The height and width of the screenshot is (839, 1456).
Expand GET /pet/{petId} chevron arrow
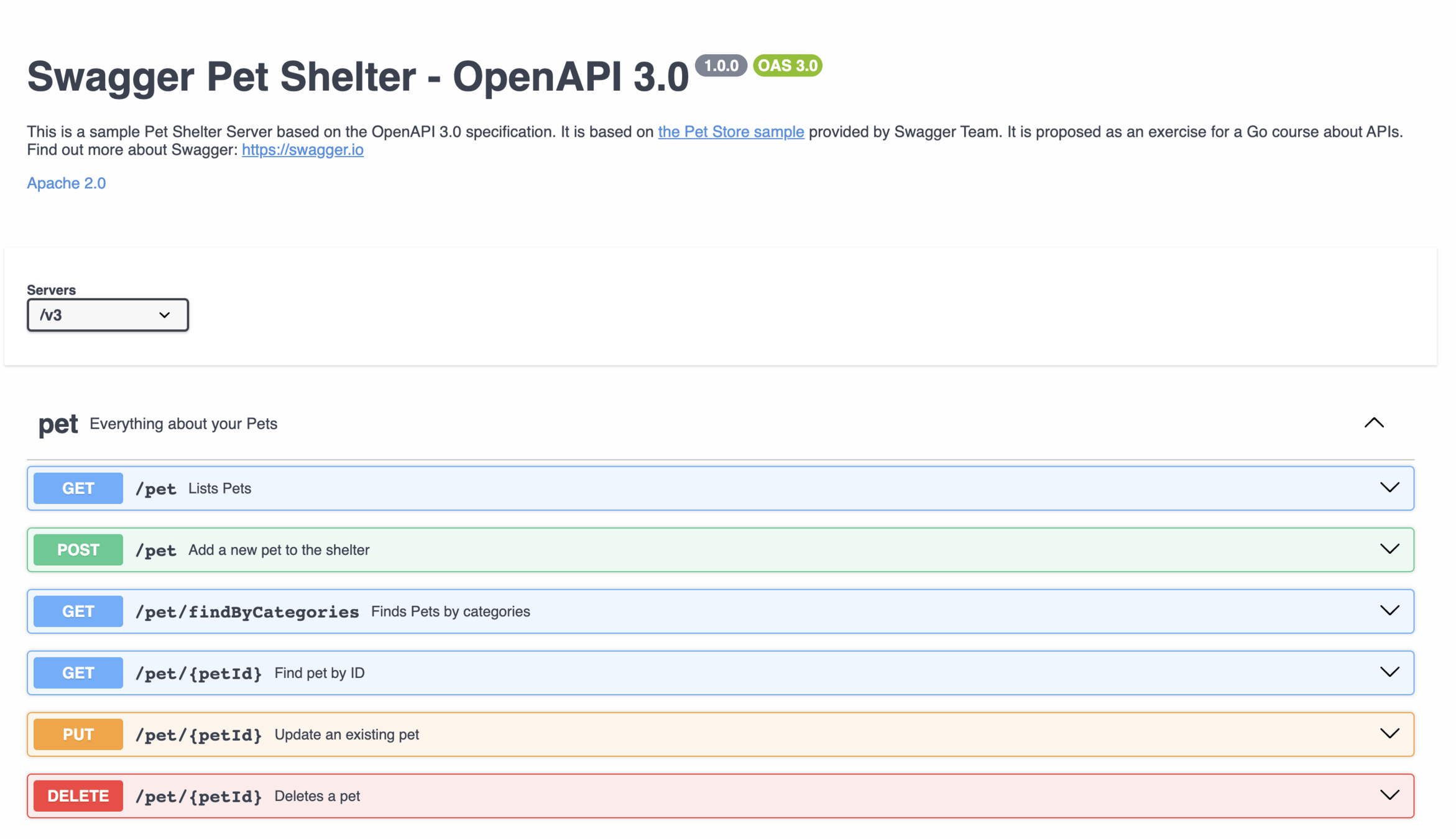(x=1389, y=672)
